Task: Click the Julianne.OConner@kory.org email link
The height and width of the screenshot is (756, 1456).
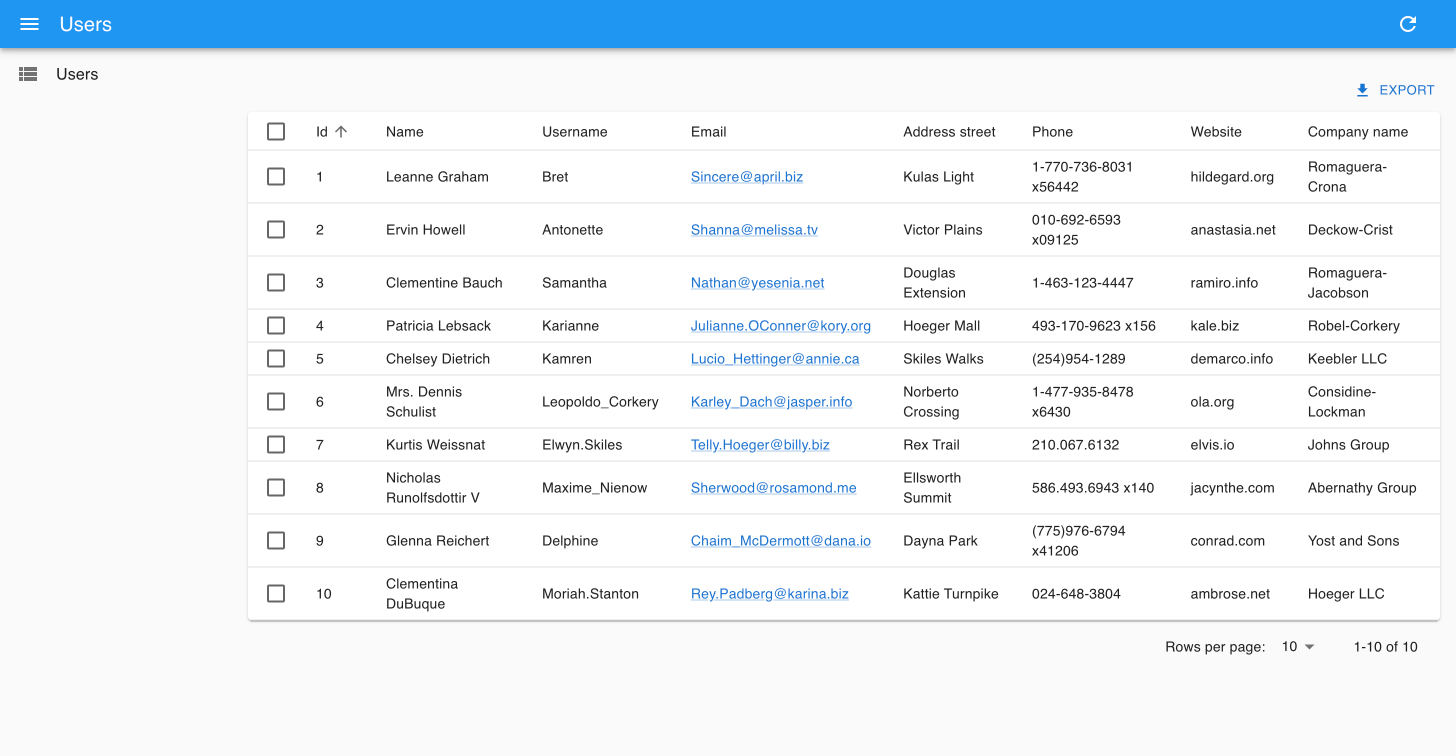Action: [781, 325]
